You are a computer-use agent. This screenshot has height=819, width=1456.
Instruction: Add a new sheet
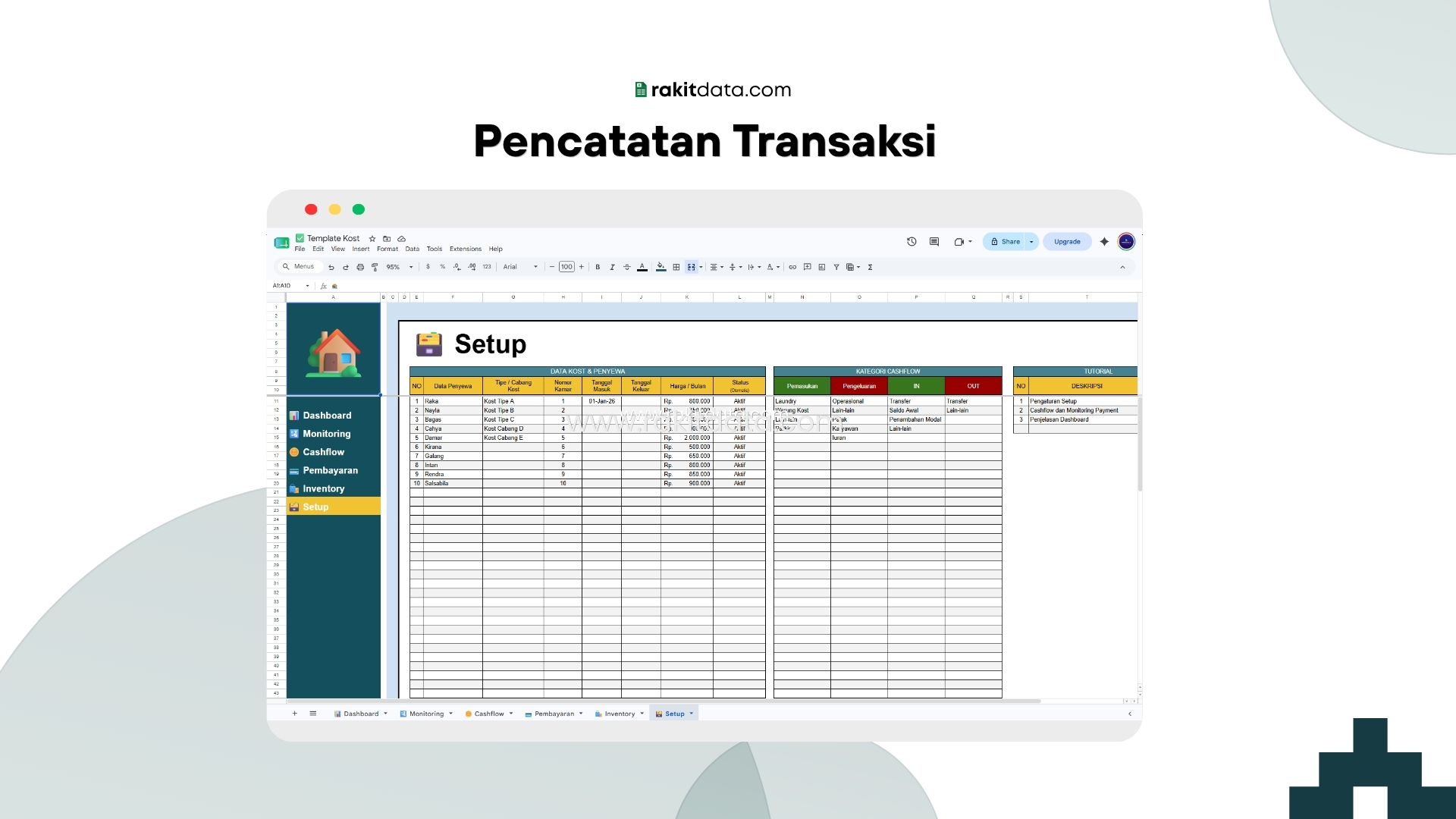click(x=295, y=714)
